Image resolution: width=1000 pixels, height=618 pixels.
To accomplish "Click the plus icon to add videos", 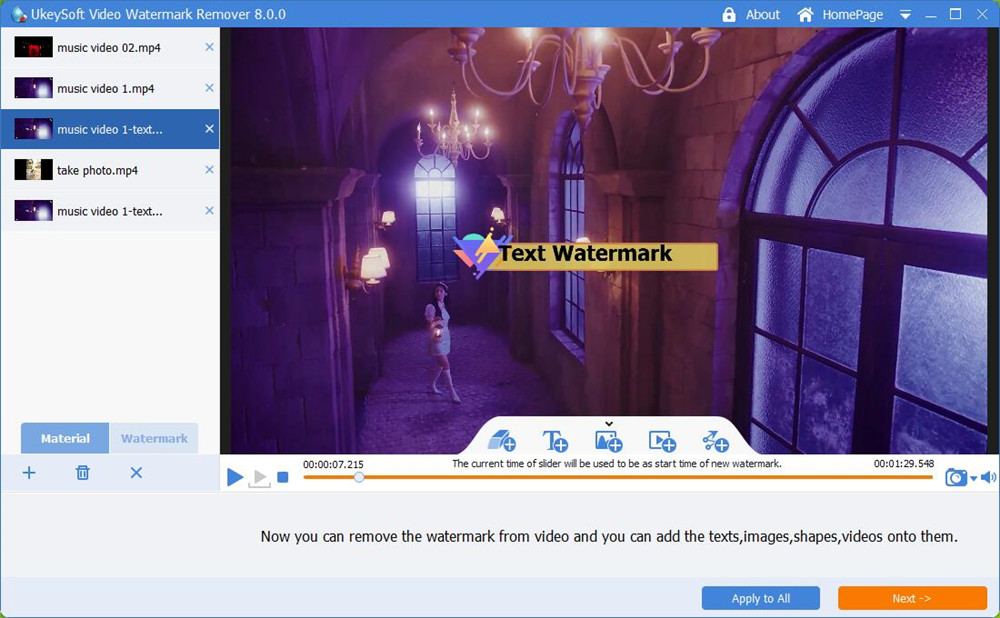I will pos(29,472).
